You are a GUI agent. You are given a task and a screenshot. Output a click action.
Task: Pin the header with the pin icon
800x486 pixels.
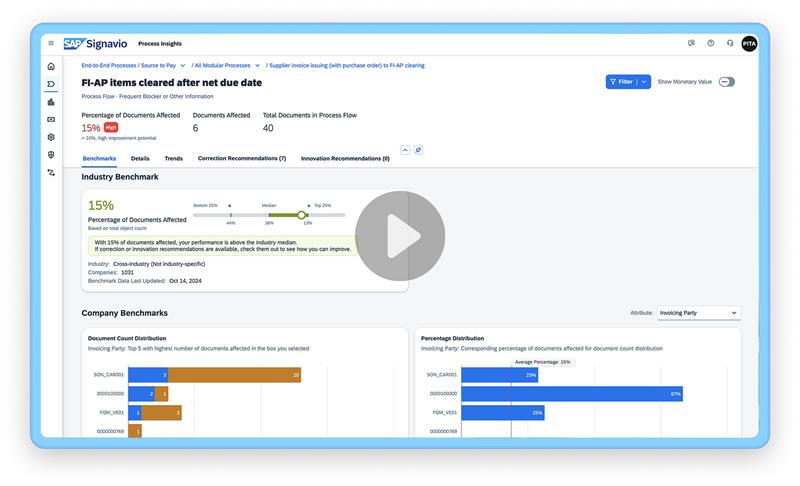pos(418,150)
